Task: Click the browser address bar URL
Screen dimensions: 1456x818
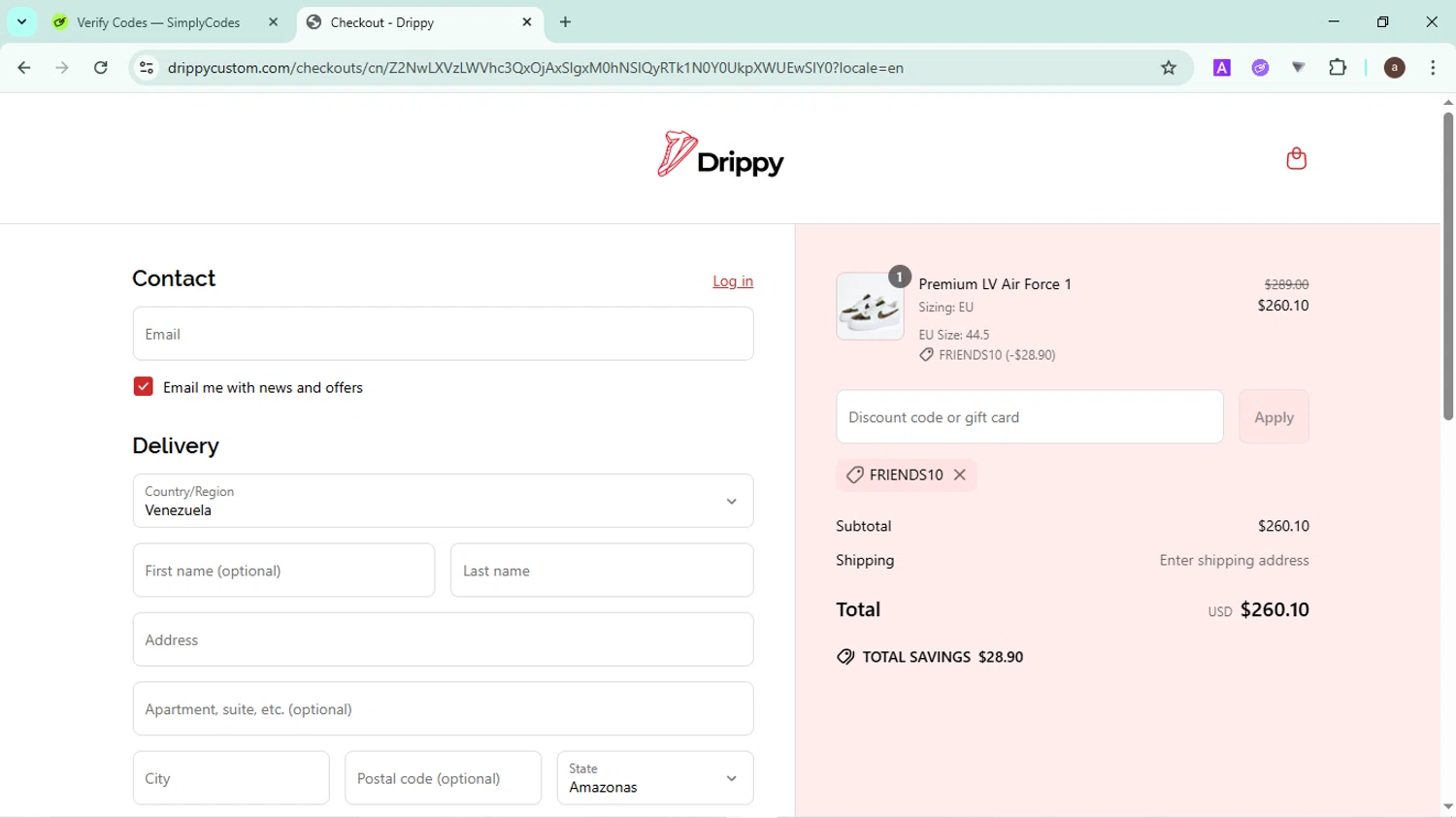Action: point(536,68)
